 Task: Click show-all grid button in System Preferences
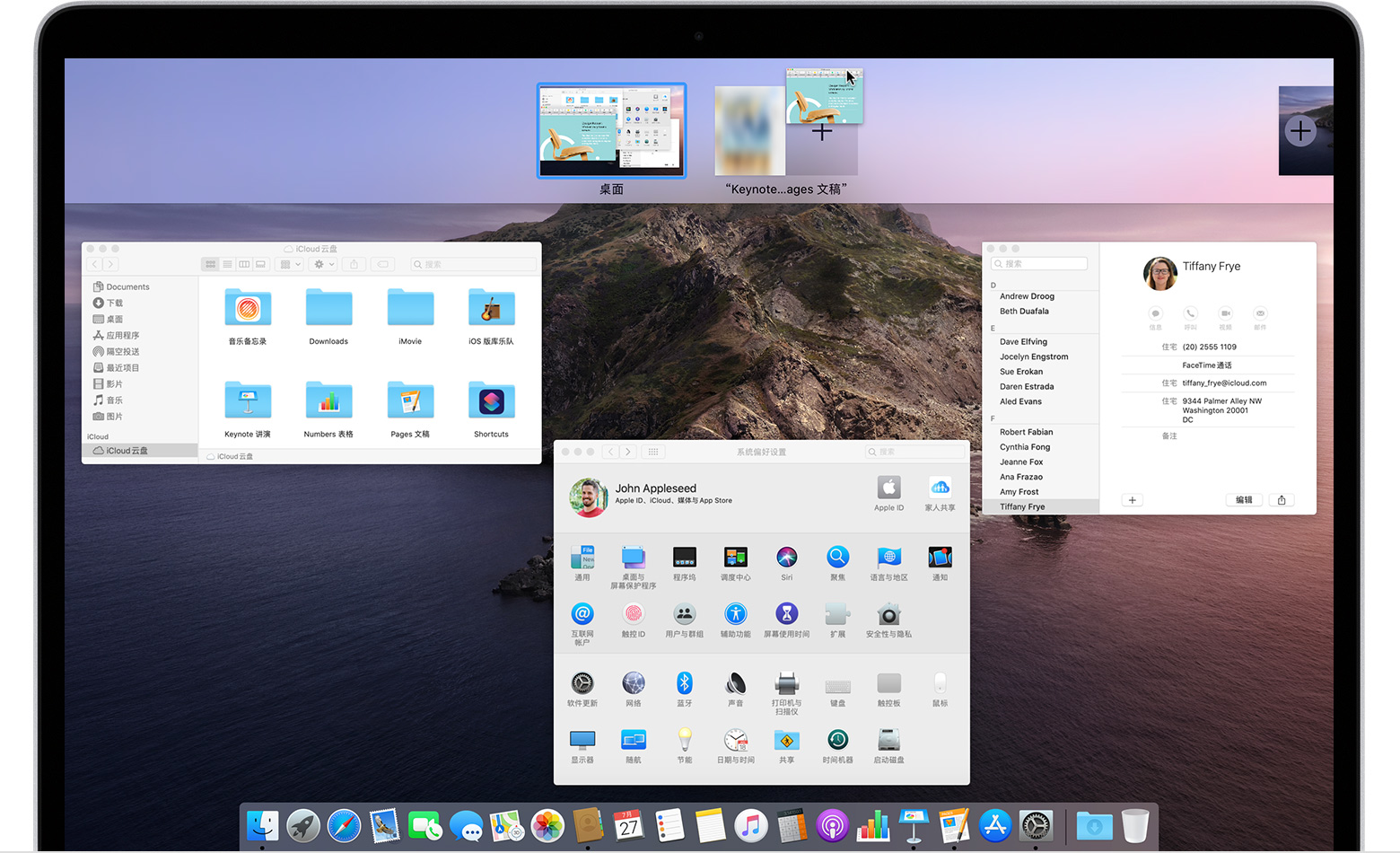pos(653,452)
